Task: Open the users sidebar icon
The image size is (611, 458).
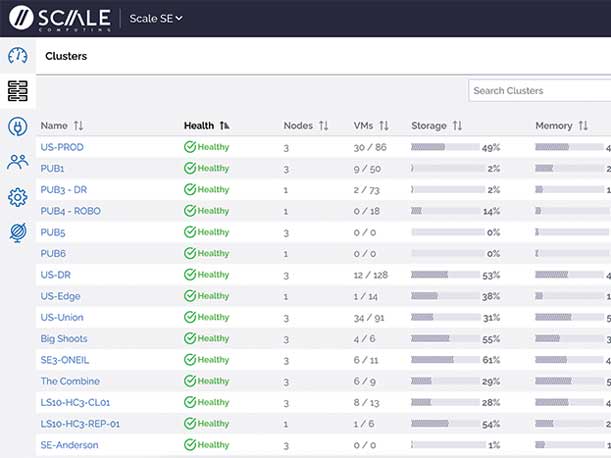Action: click(x=17, y=162)
